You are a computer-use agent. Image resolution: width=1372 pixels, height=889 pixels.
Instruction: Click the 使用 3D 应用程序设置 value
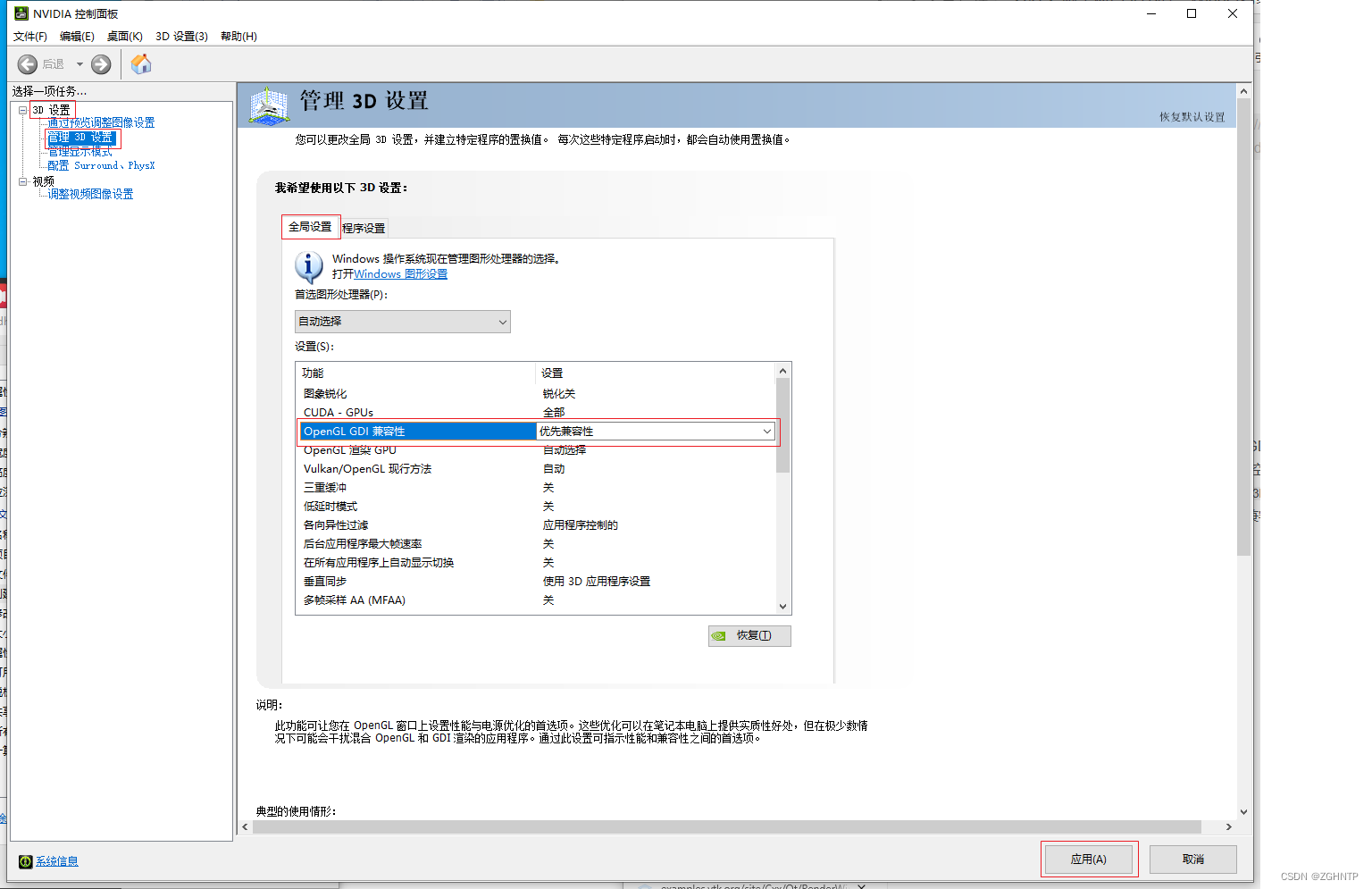(597, 582)
